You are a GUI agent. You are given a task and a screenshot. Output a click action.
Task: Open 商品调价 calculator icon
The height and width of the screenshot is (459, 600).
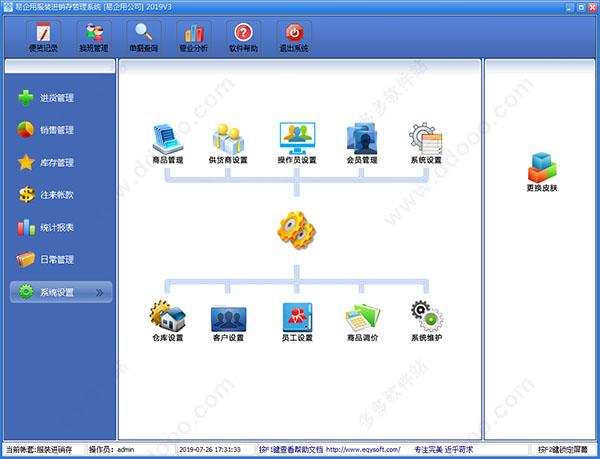click(x=362, y=322)
